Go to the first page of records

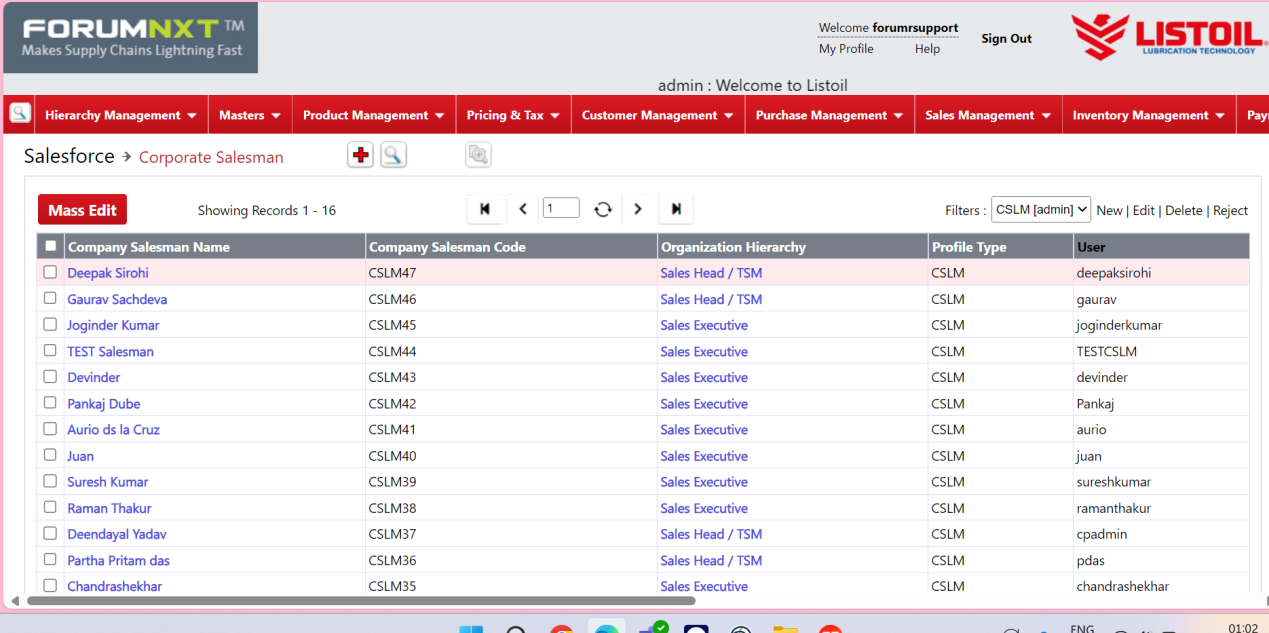pyautogui.click(x=485, y=209)
